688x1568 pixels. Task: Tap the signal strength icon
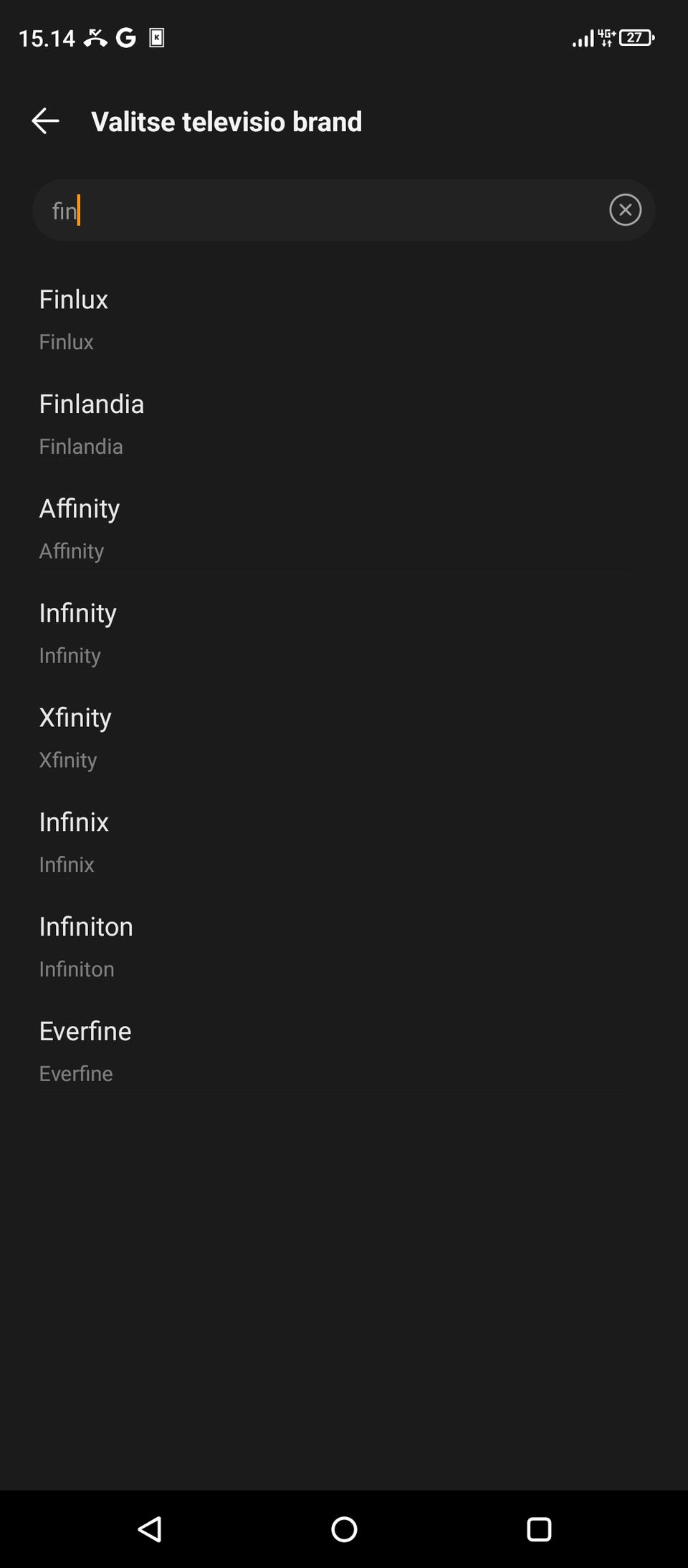pyautogui.click(x=583, y=38)
